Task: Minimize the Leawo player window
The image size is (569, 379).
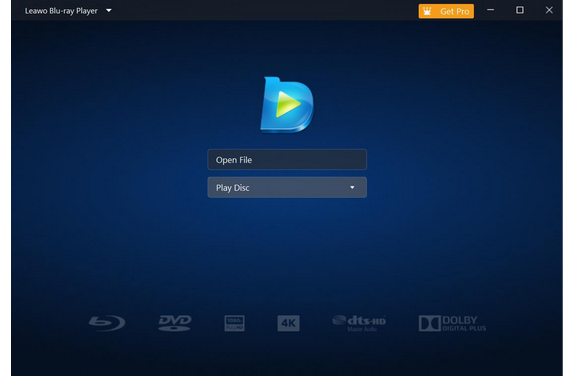Action: [x=491, y=10]
